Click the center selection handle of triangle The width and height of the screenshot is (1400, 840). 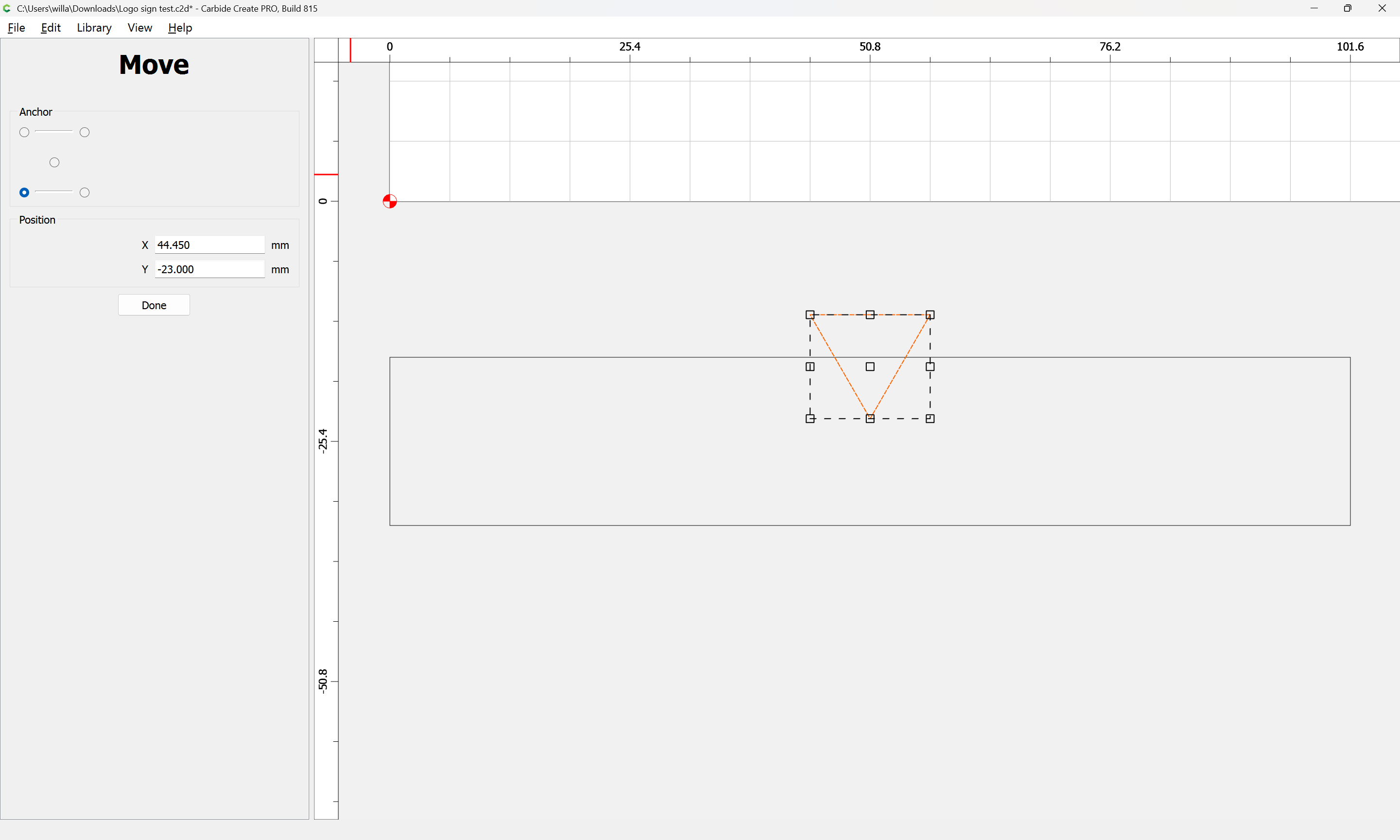click(870, 367)
